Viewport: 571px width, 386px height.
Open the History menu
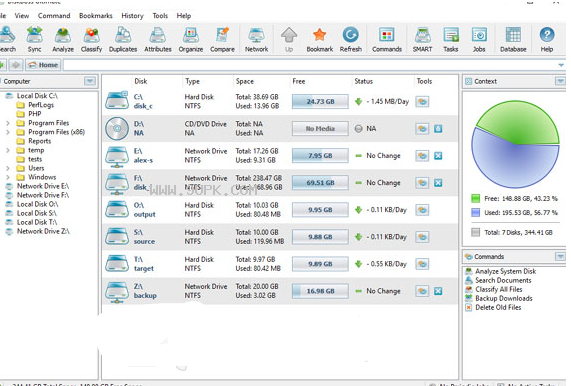pos(132,16)
